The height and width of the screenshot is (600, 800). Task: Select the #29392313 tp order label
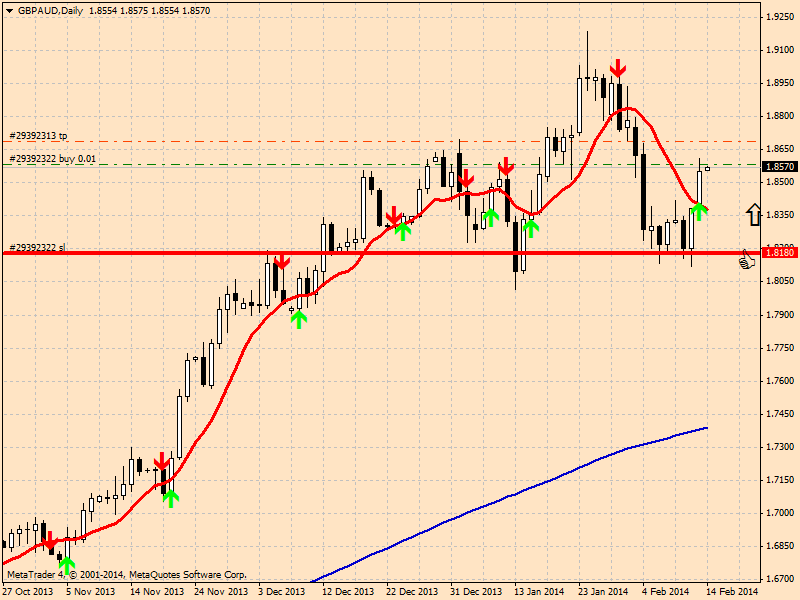[x=38, y=136]
